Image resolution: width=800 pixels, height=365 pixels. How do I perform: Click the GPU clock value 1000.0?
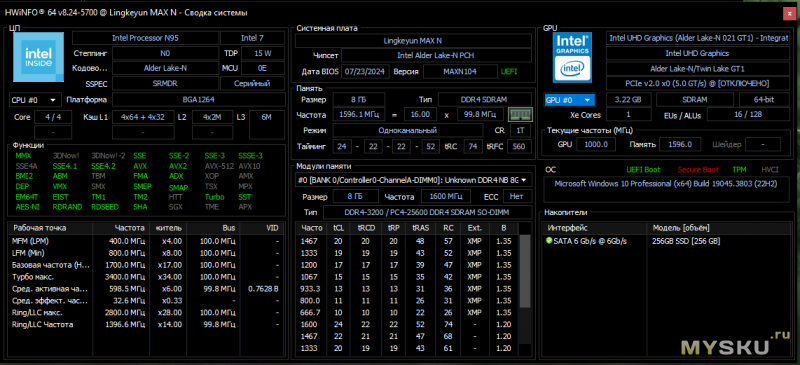pos(596,144)
